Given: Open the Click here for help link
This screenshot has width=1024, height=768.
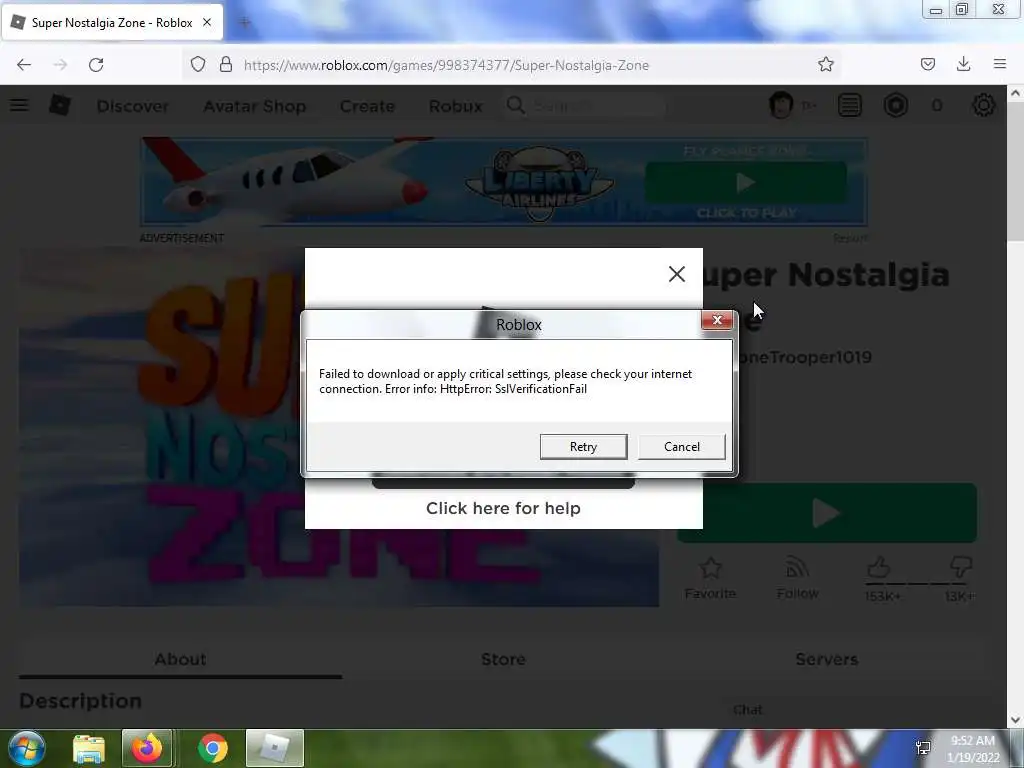Looking at the screenshot, I should tap(503, 508).
